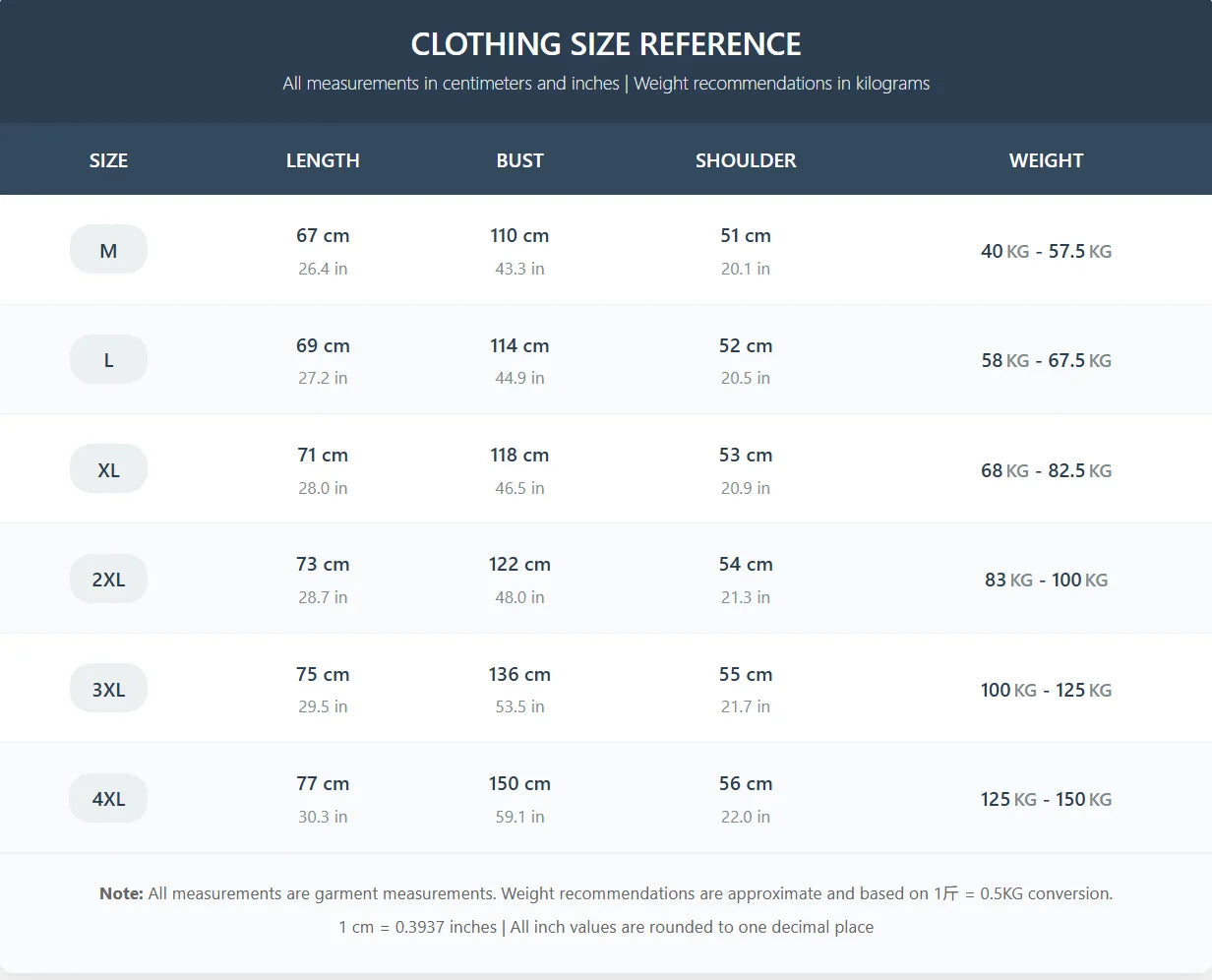Click the 67 cm length value
1212x980 pixels.
pyautogui.click(x=323, y=236)
